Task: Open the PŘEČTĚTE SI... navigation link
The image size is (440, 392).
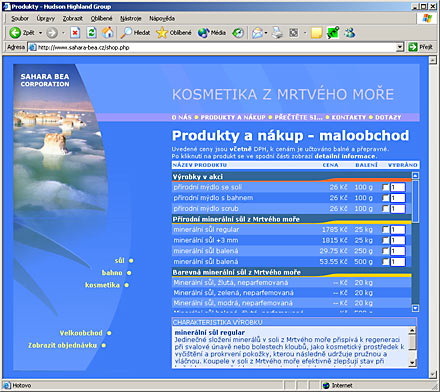Action: pyautogui.click(x=298, y=117)
